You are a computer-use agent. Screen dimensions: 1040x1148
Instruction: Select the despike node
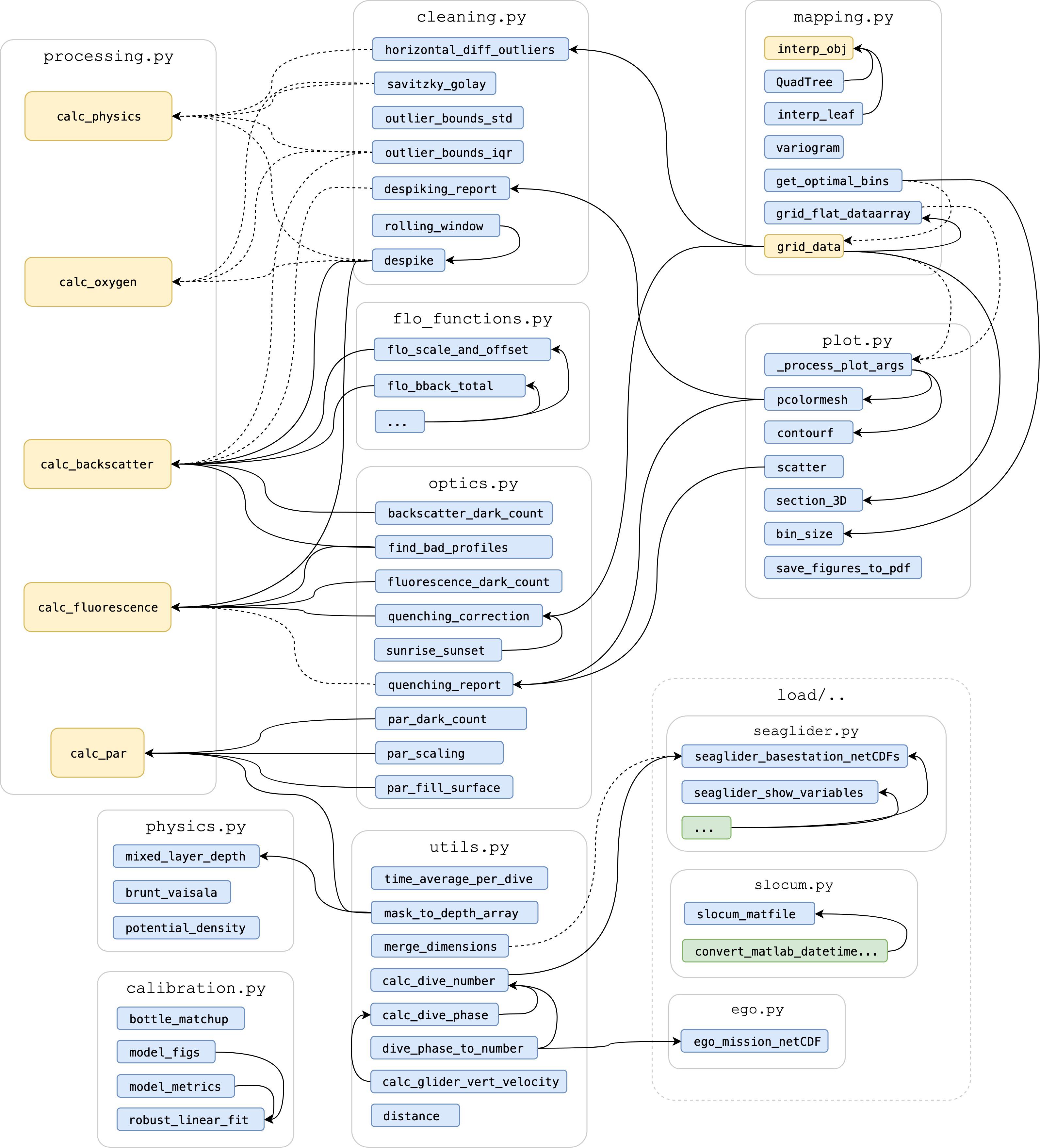pos(408,260)
